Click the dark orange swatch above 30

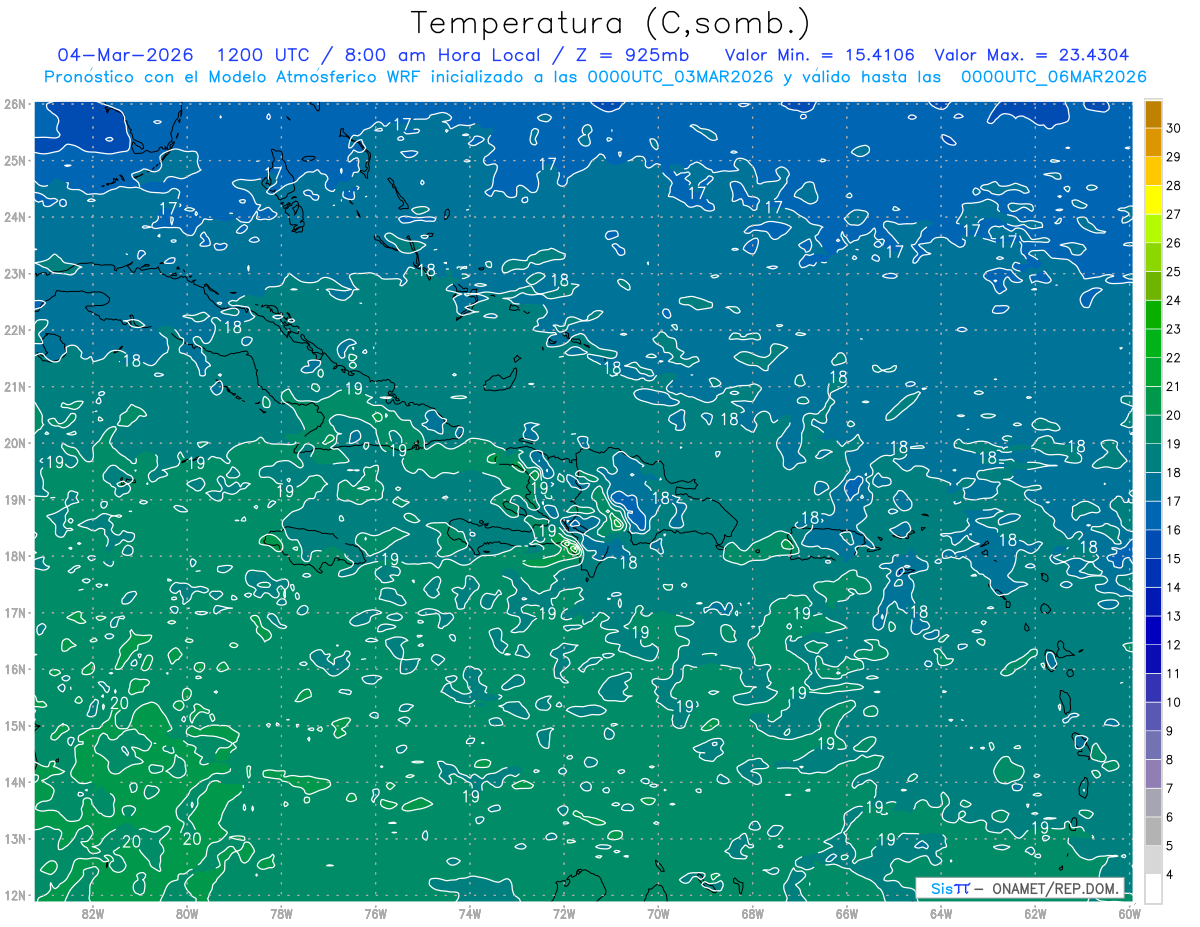click(x=1153, y=114)
